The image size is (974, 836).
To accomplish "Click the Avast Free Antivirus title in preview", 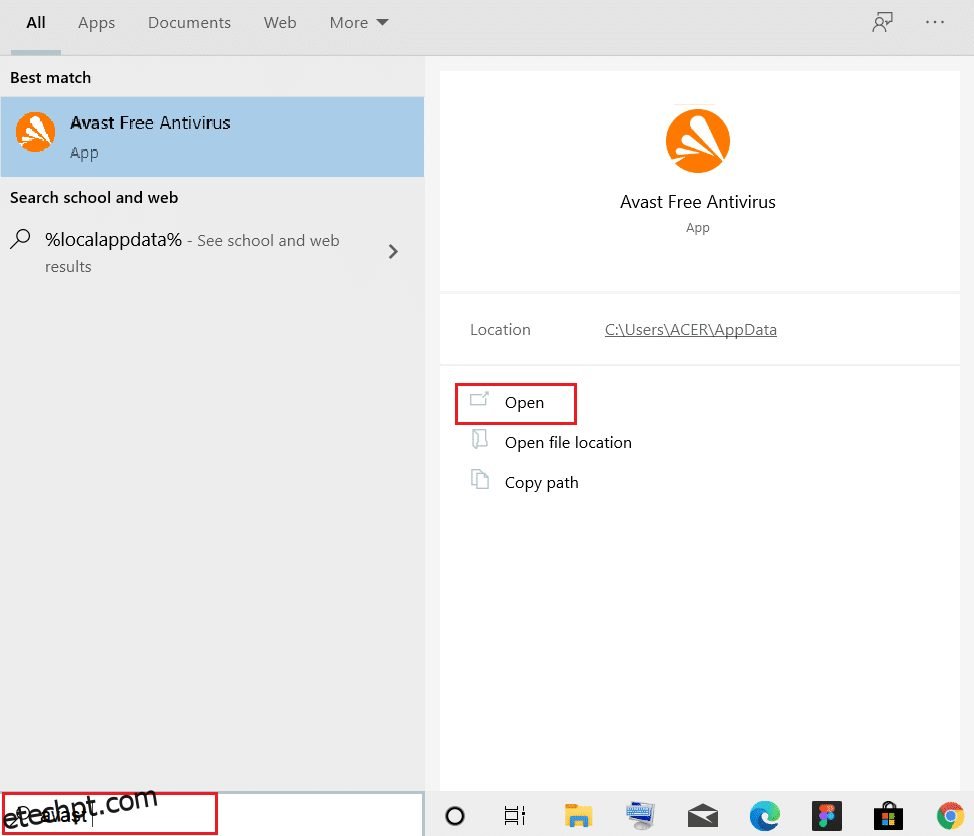I will 698,202.
